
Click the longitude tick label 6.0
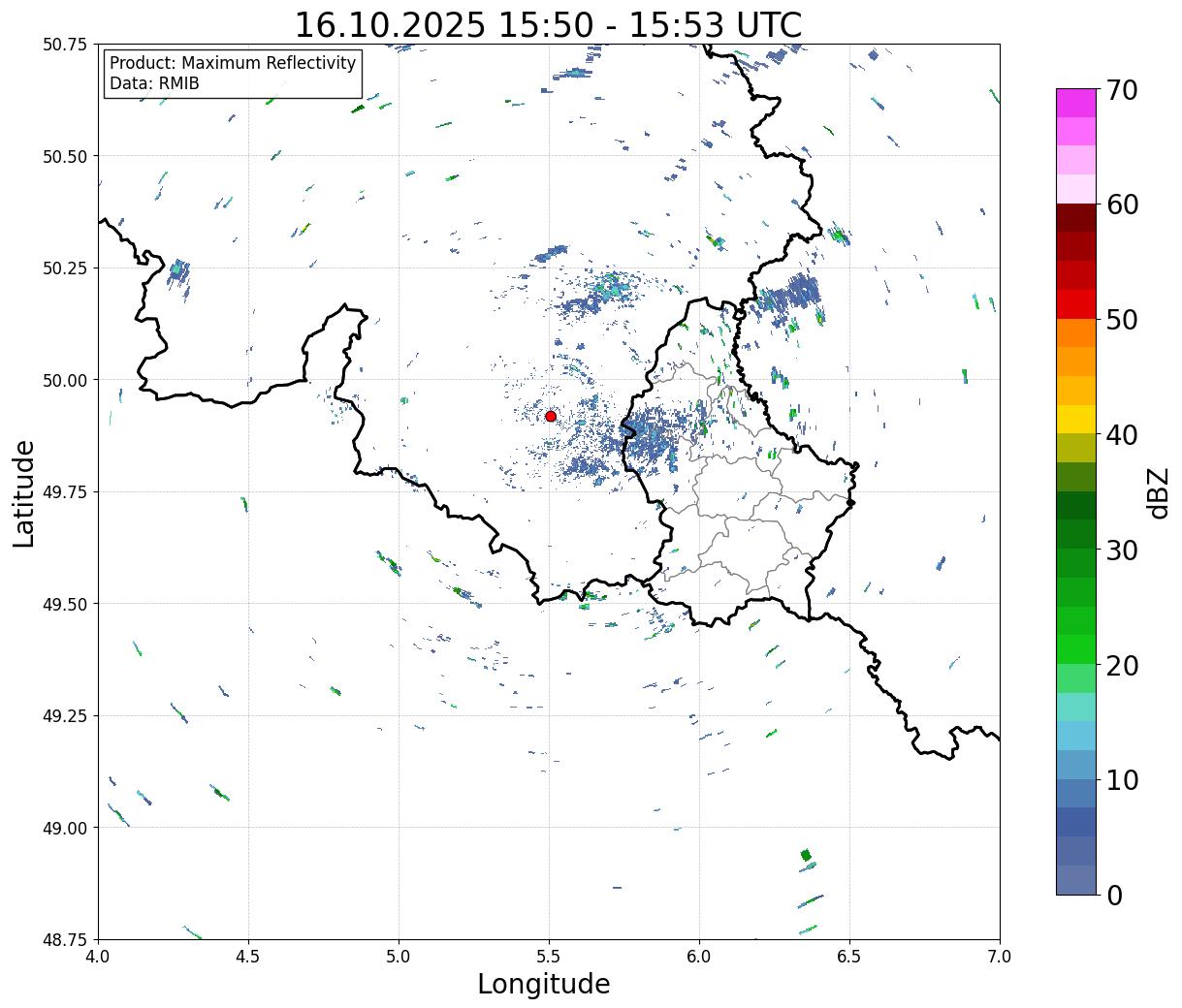(699, 956)
